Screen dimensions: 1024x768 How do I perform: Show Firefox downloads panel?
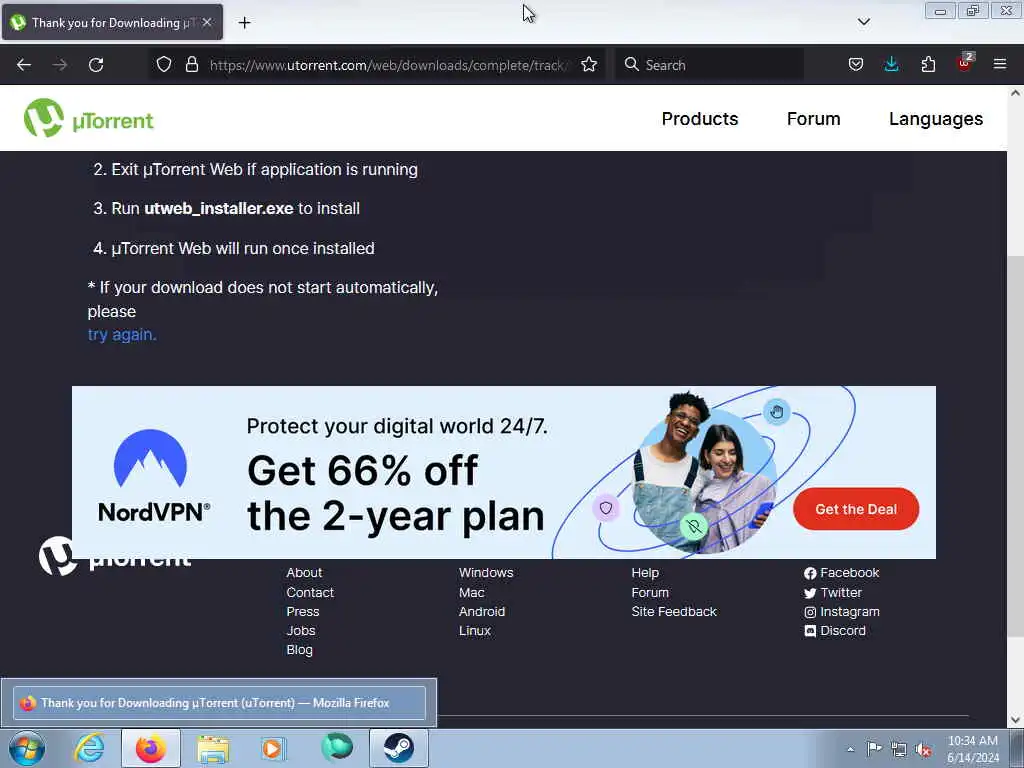[891, 64]
